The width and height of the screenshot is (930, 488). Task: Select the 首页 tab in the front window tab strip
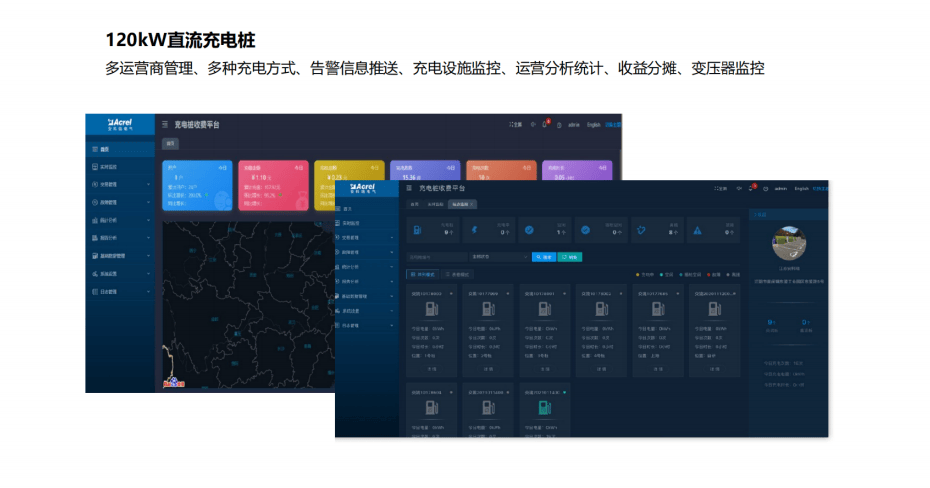[x=415, y=205]
